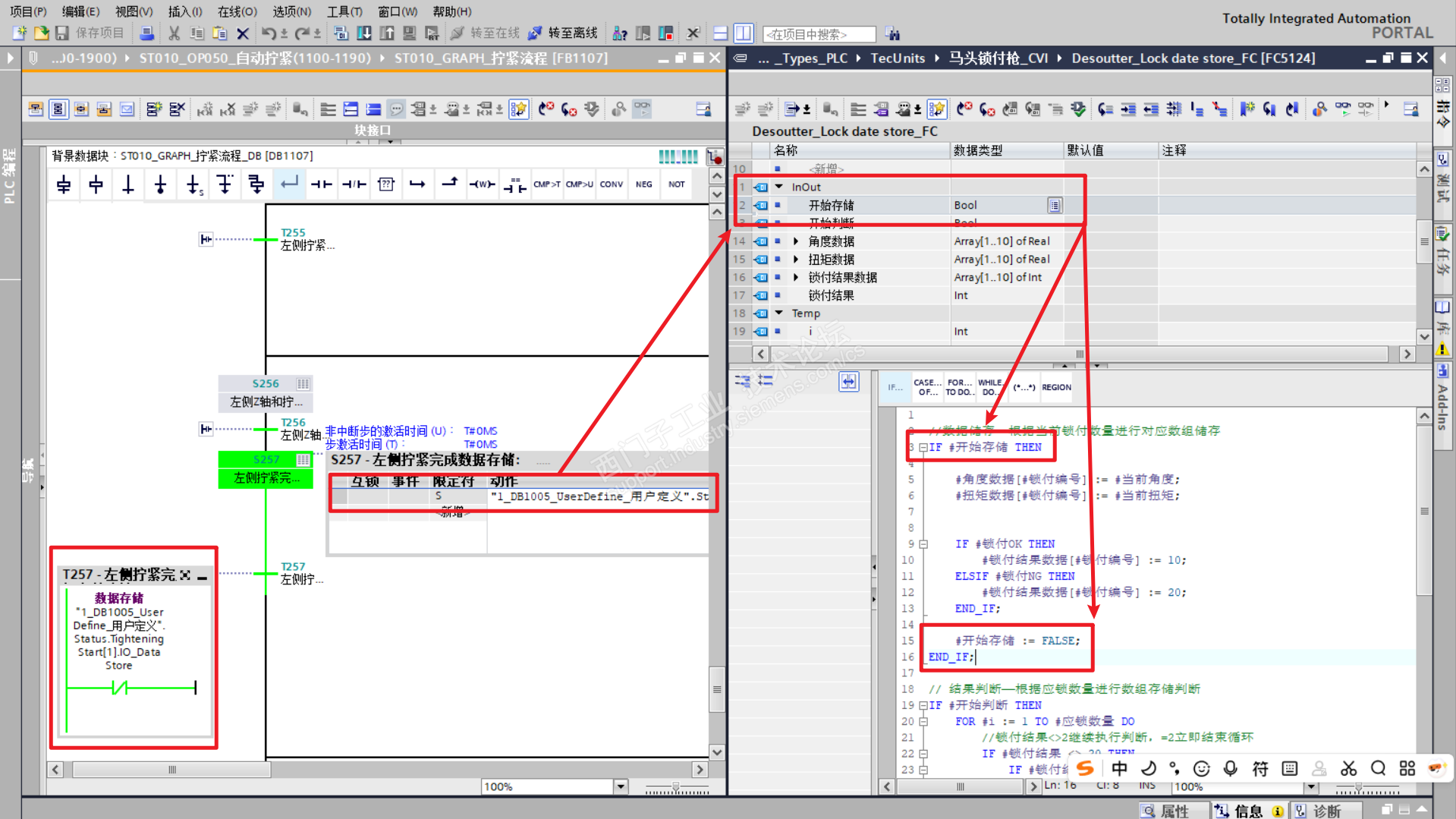This screenshot has width=1456, height=819.
Task: Download to device icon in main toolbar
Action: 364,33
